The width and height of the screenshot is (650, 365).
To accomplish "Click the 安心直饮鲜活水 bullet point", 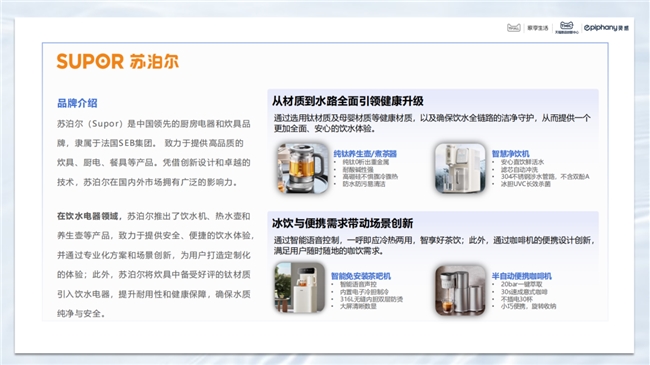I will click(x=522, y=162).
